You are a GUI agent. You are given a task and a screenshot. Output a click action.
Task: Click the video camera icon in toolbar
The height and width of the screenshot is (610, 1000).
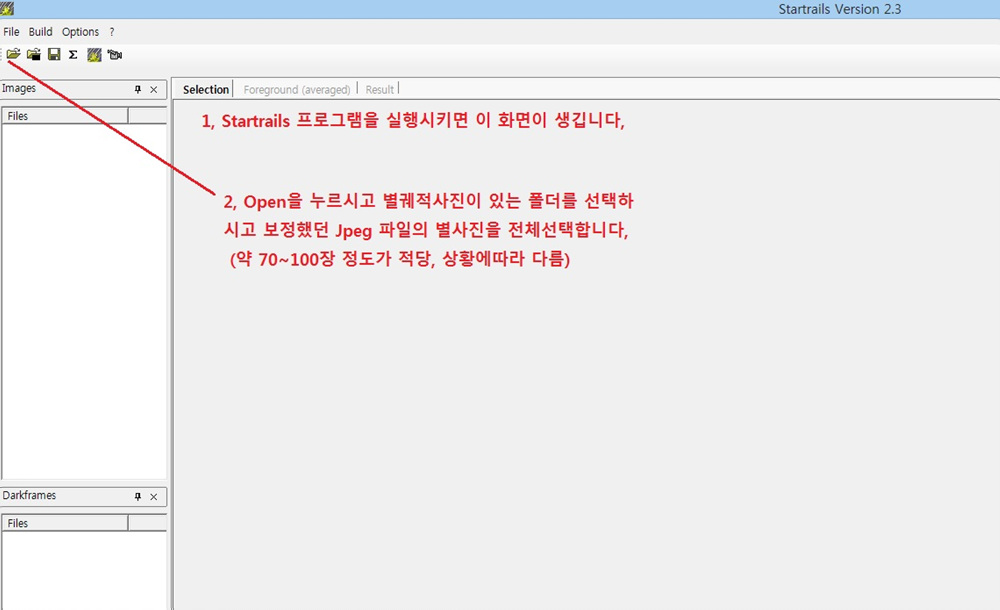[x=115, y=54]
